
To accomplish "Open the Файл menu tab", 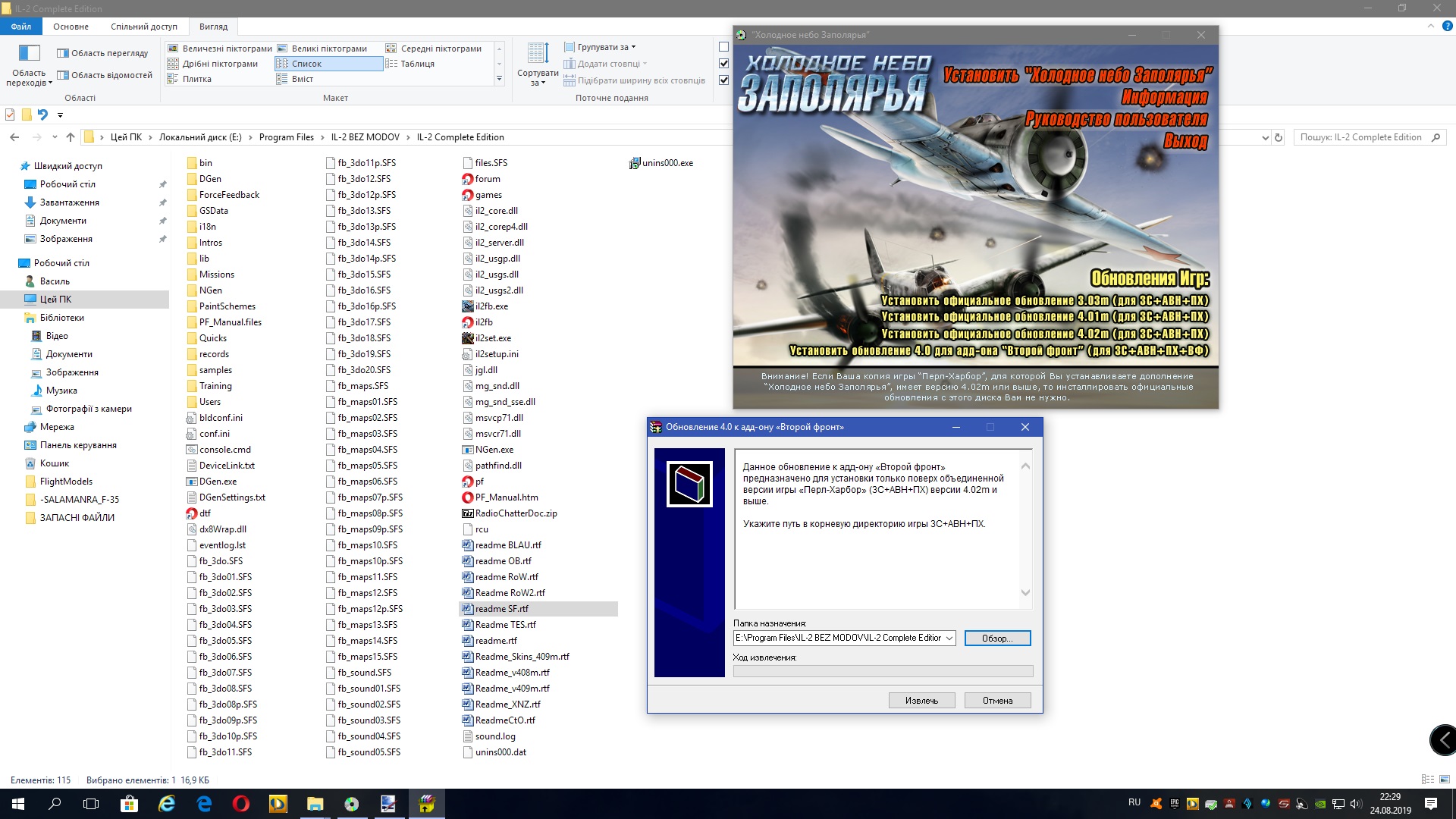I will pos(20,27).
